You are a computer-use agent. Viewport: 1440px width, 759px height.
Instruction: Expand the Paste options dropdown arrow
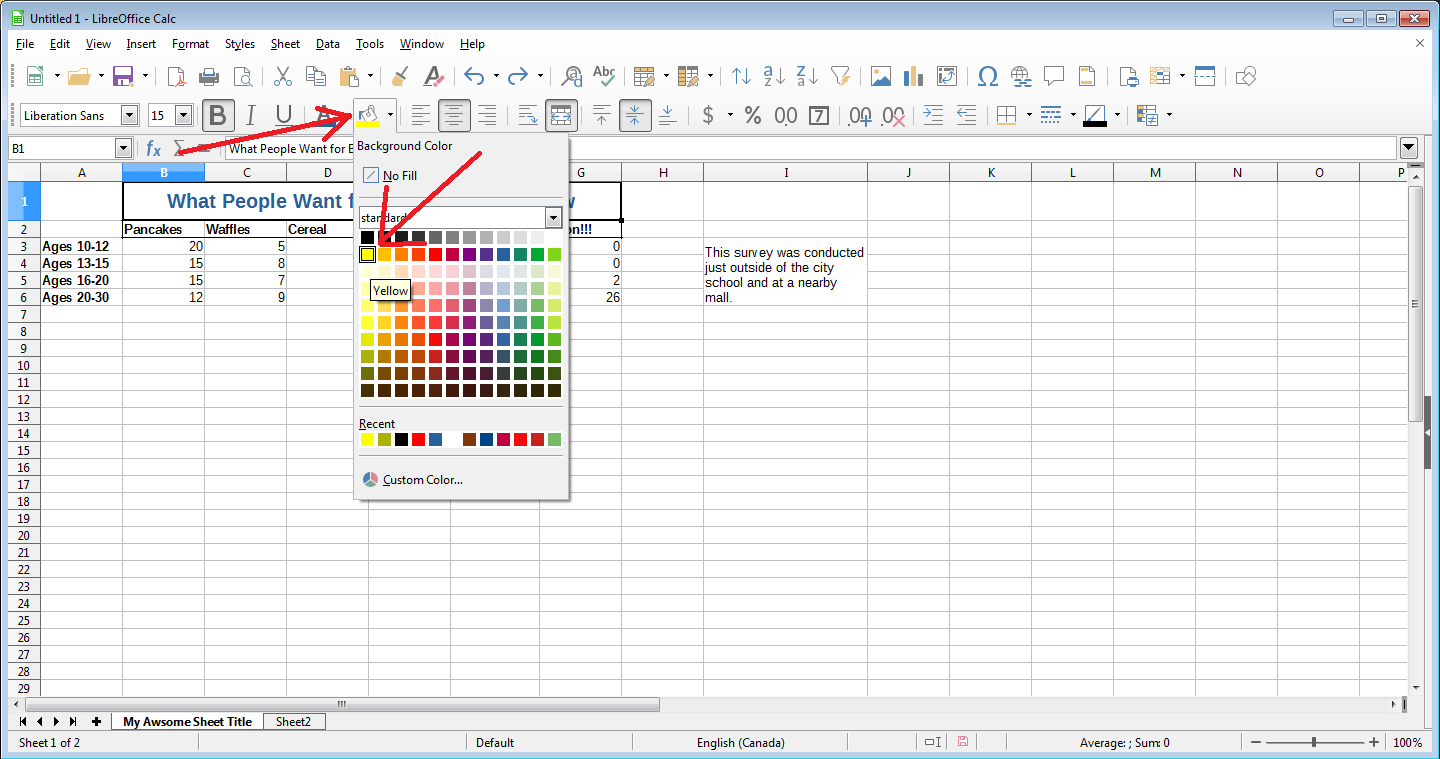(370, 76)
